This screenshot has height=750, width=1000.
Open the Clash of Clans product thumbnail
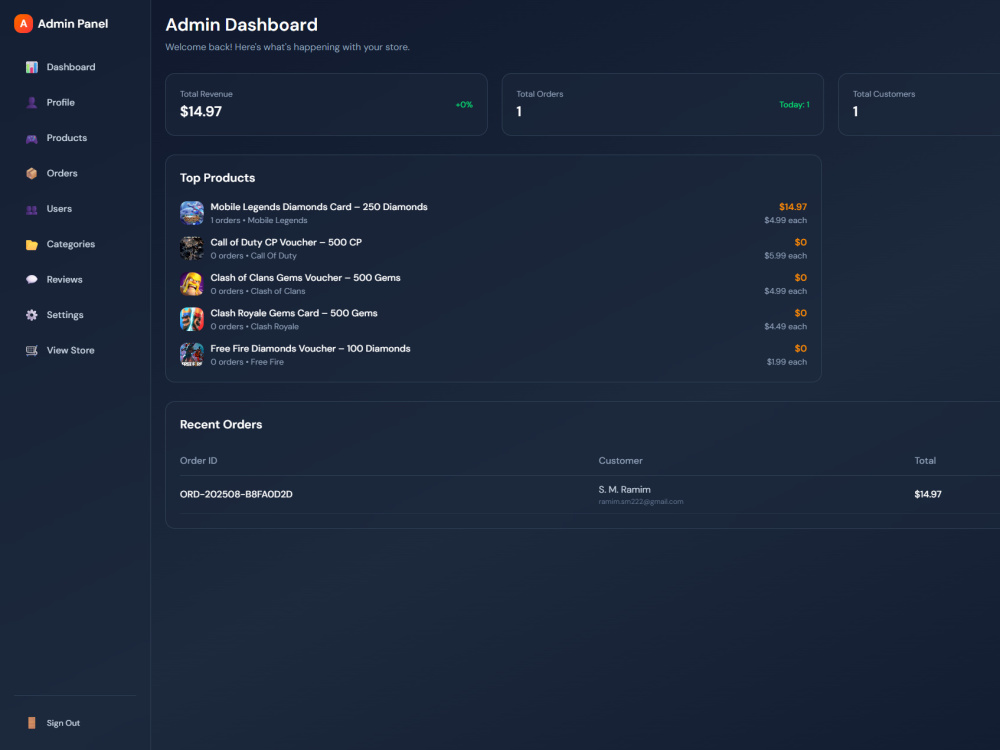(191, 284)
